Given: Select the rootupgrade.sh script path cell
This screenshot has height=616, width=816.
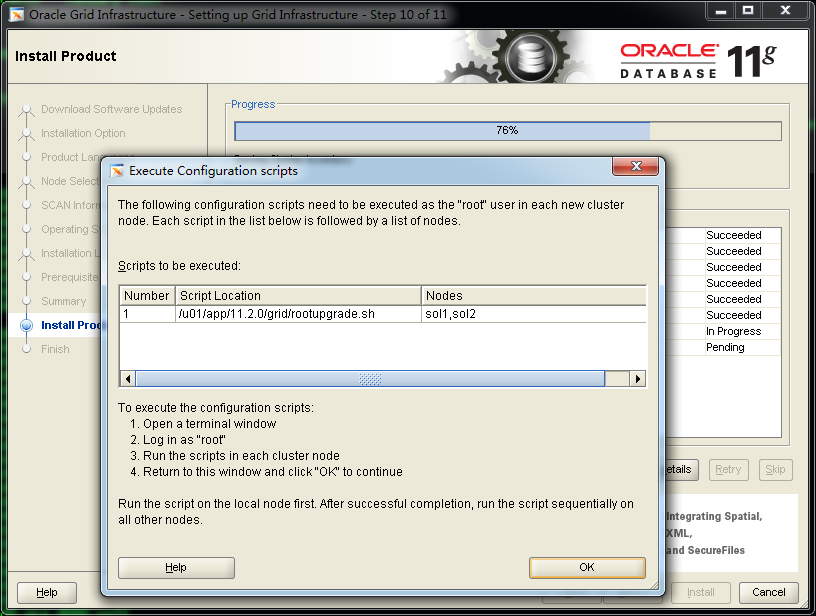Looking at the screenshot, I should pos(298,314).
